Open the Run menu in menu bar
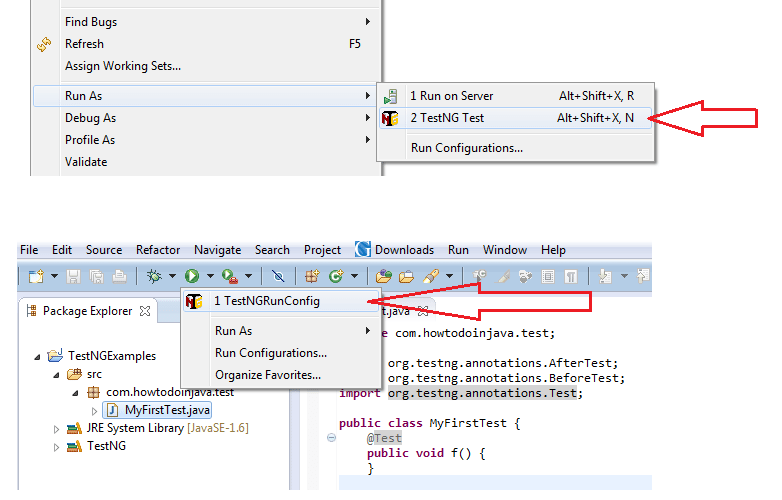The width and height of the screenshot is (782, 500). [458, 250]
